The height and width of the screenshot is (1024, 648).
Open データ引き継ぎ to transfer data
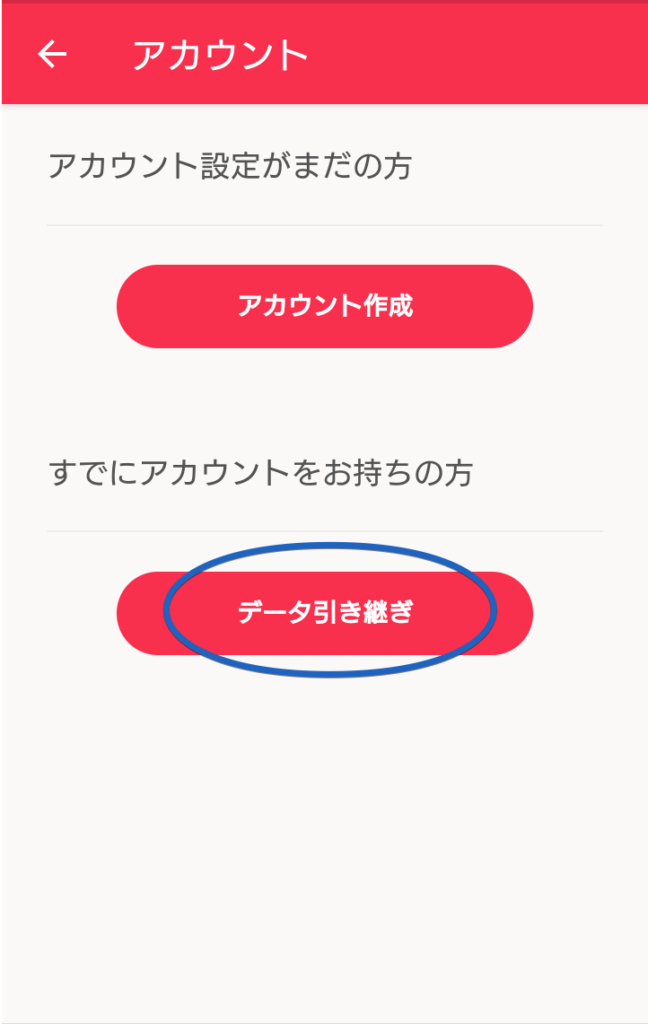325,613
